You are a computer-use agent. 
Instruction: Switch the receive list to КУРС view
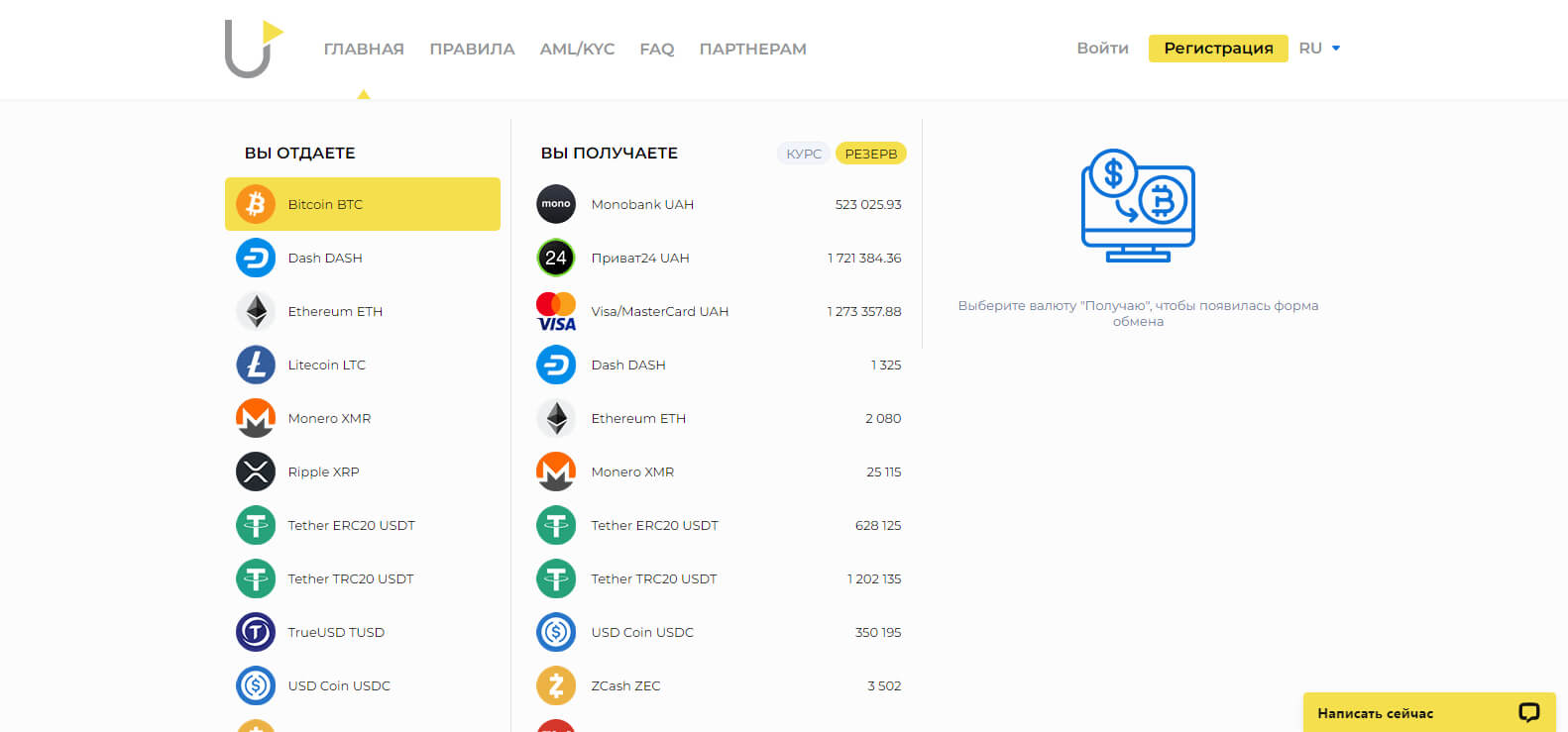804,154
